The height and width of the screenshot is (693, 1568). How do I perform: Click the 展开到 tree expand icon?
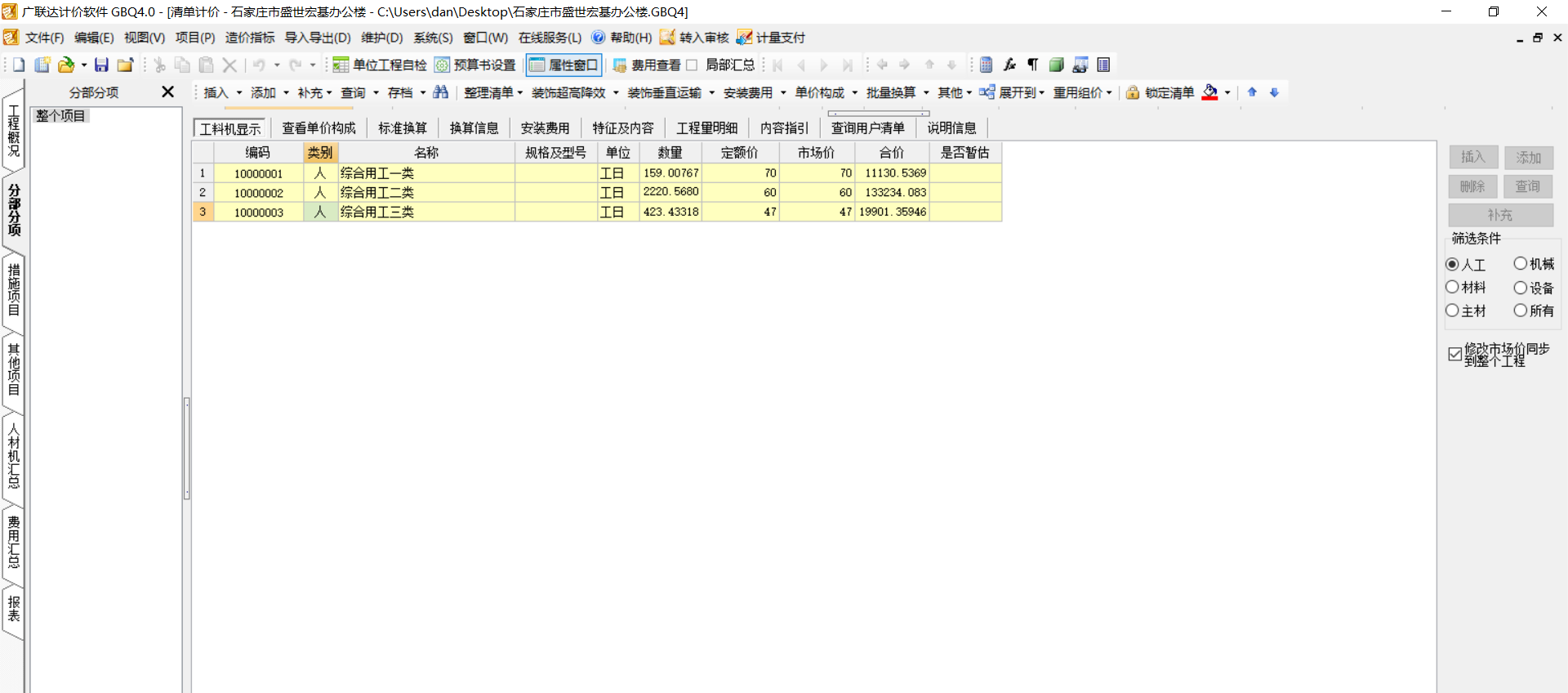tap(987, 92)
